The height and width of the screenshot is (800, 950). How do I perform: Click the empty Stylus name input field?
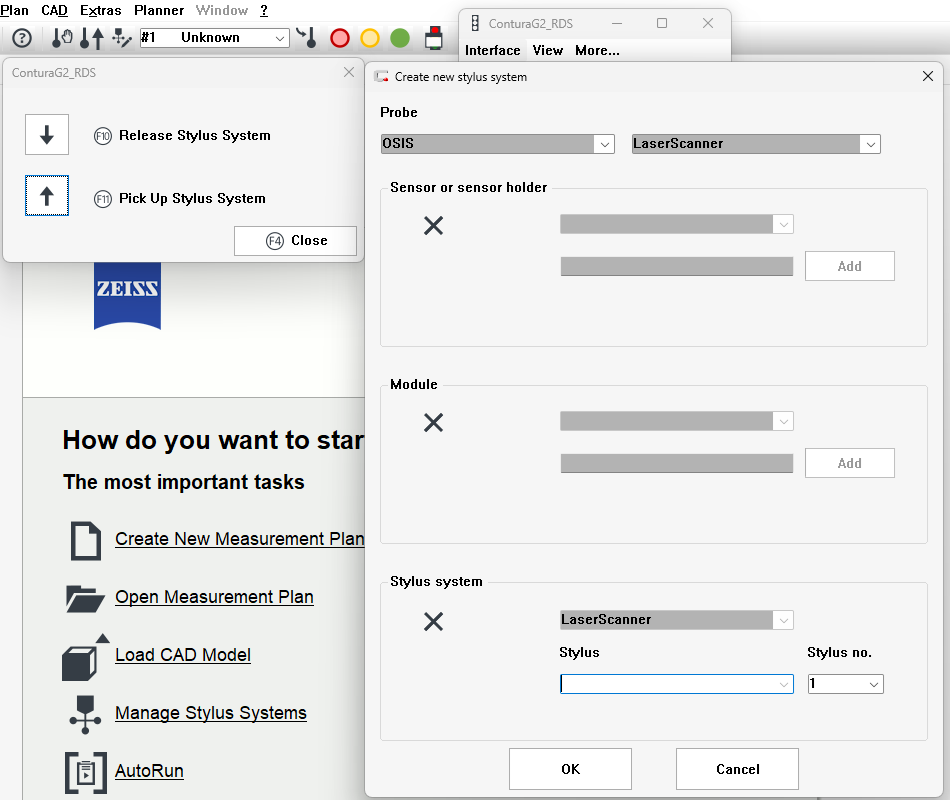pyautogui.click(x=667, y=684)
